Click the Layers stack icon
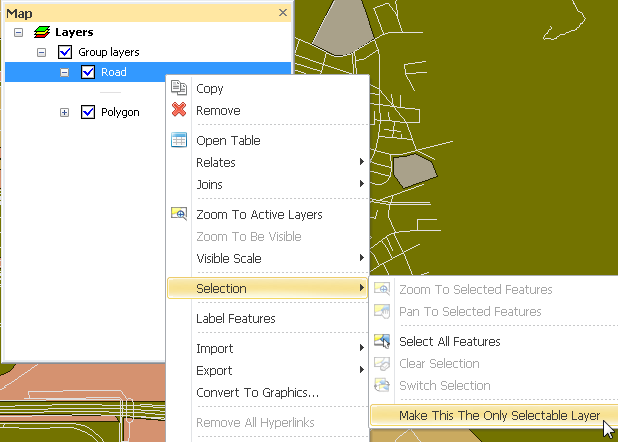The height and width of the screenshot is (442, 618). point(42,32)
